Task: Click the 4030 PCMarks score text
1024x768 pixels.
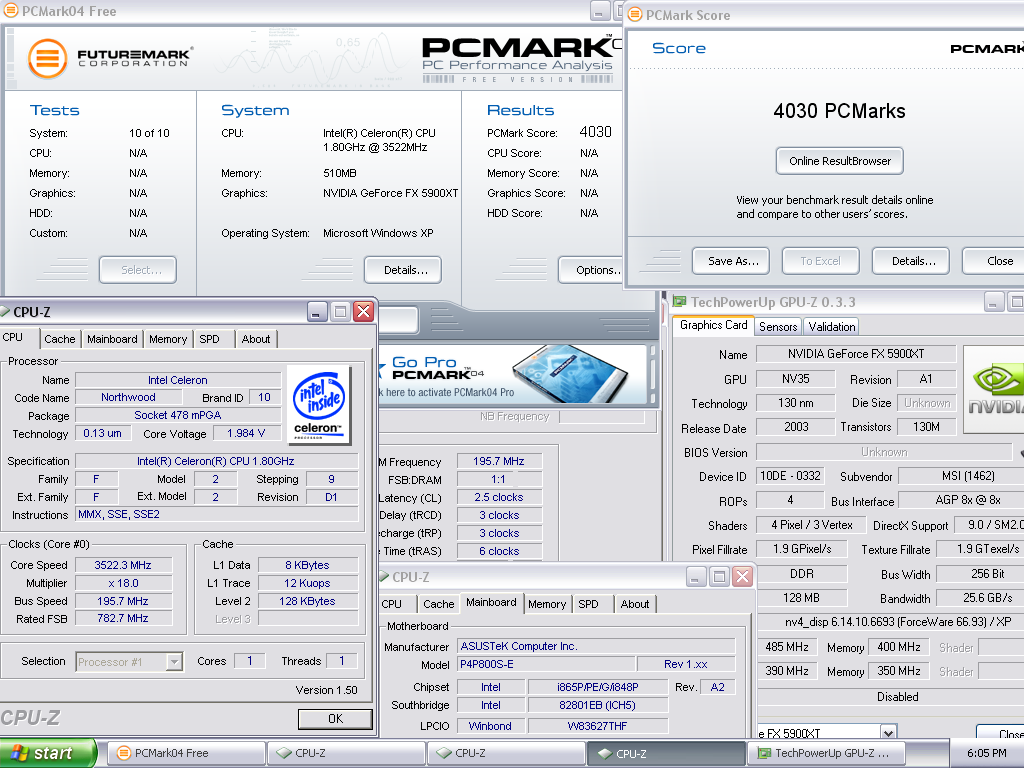Action: [x=839, y=111]
